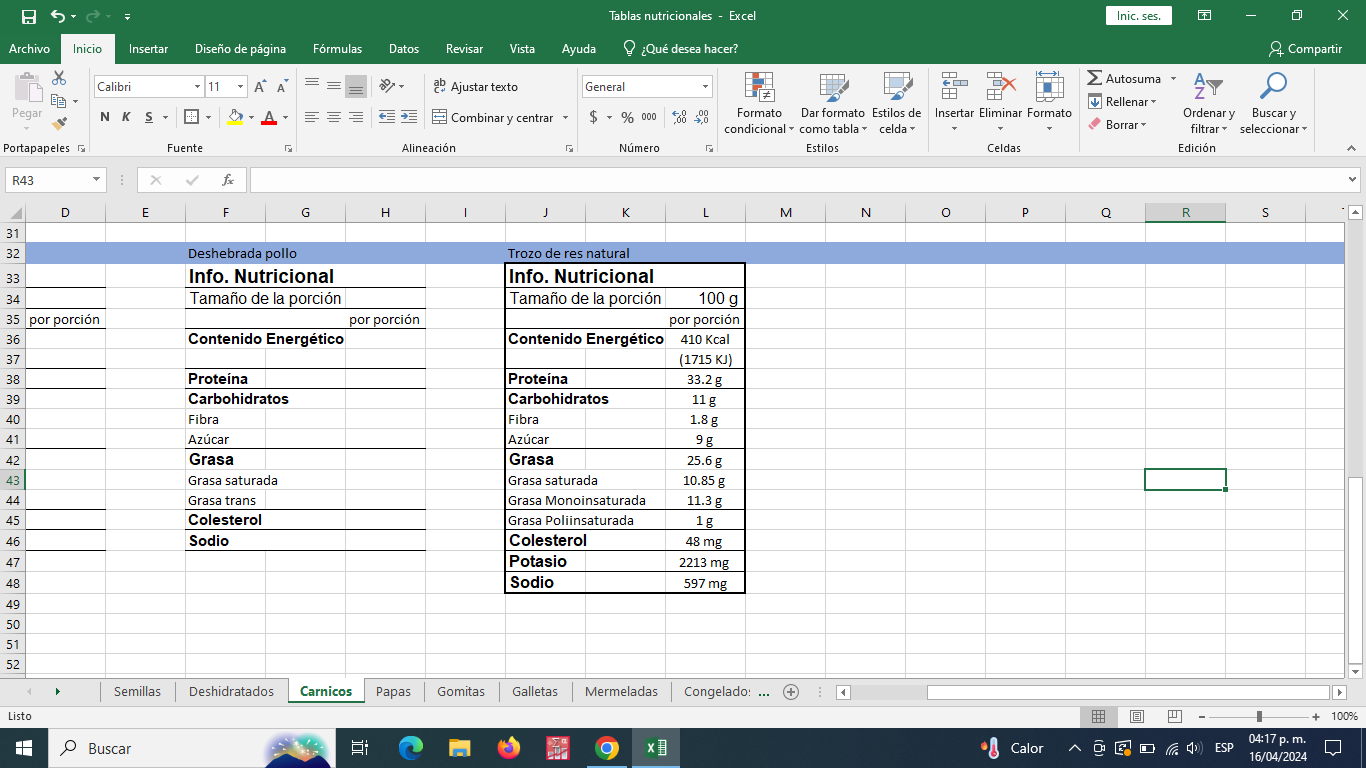The height and width of the screenshot is (768, 1366).
Task: Align text to the left
Action: pos(312,117)
